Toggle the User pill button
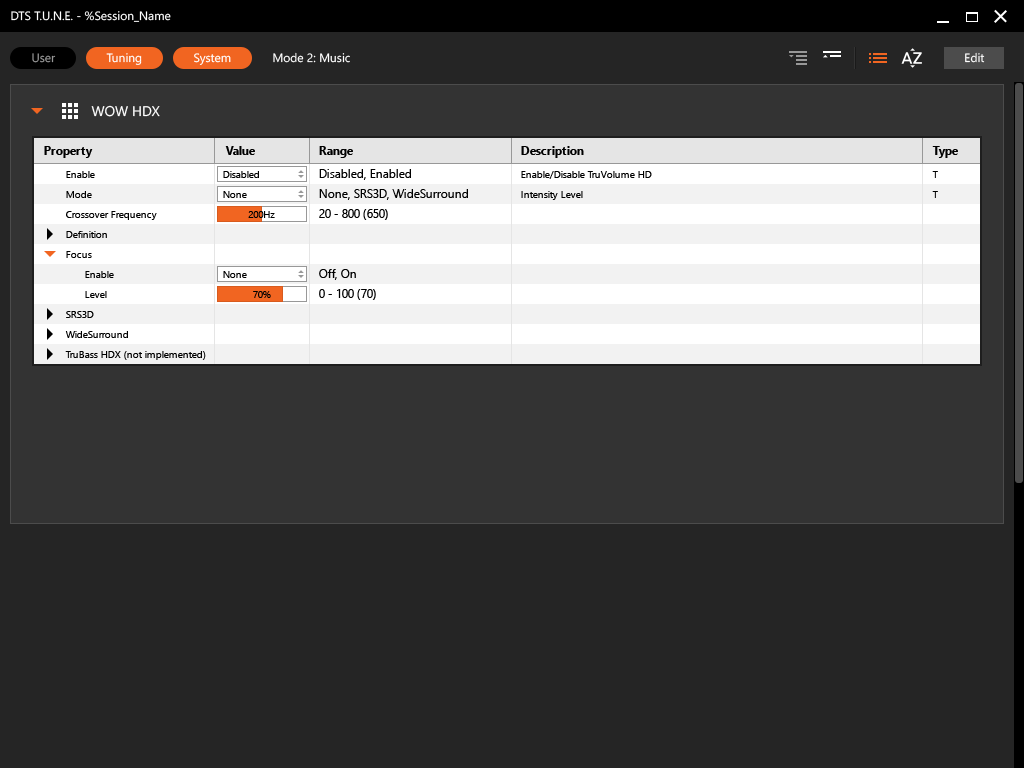This screenshot has height=768, width=1024. (43, 58)
